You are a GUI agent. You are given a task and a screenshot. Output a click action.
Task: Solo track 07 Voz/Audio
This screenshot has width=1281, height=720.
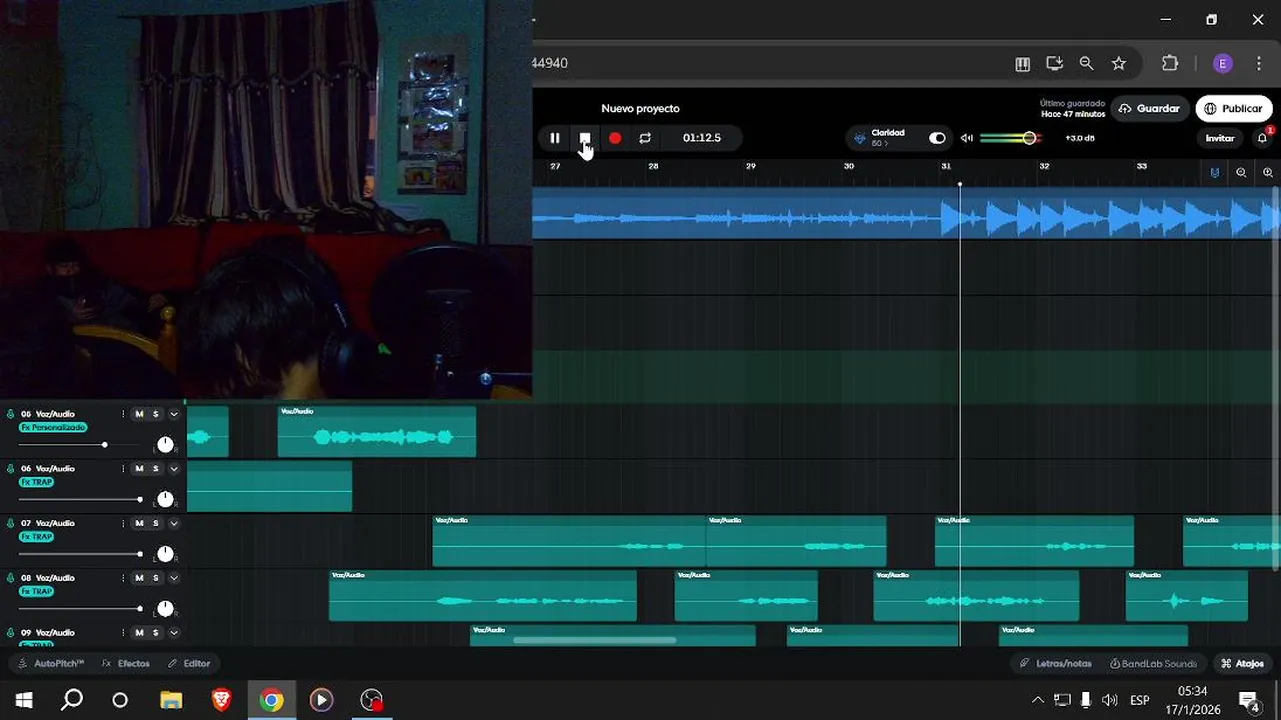pos(156,523)
